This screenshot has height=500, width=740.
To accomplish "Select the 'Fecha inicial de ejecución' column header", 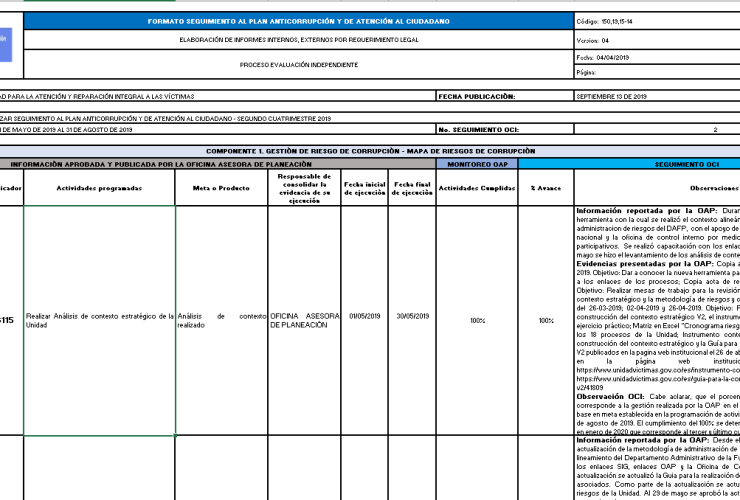I will [364, 187].
